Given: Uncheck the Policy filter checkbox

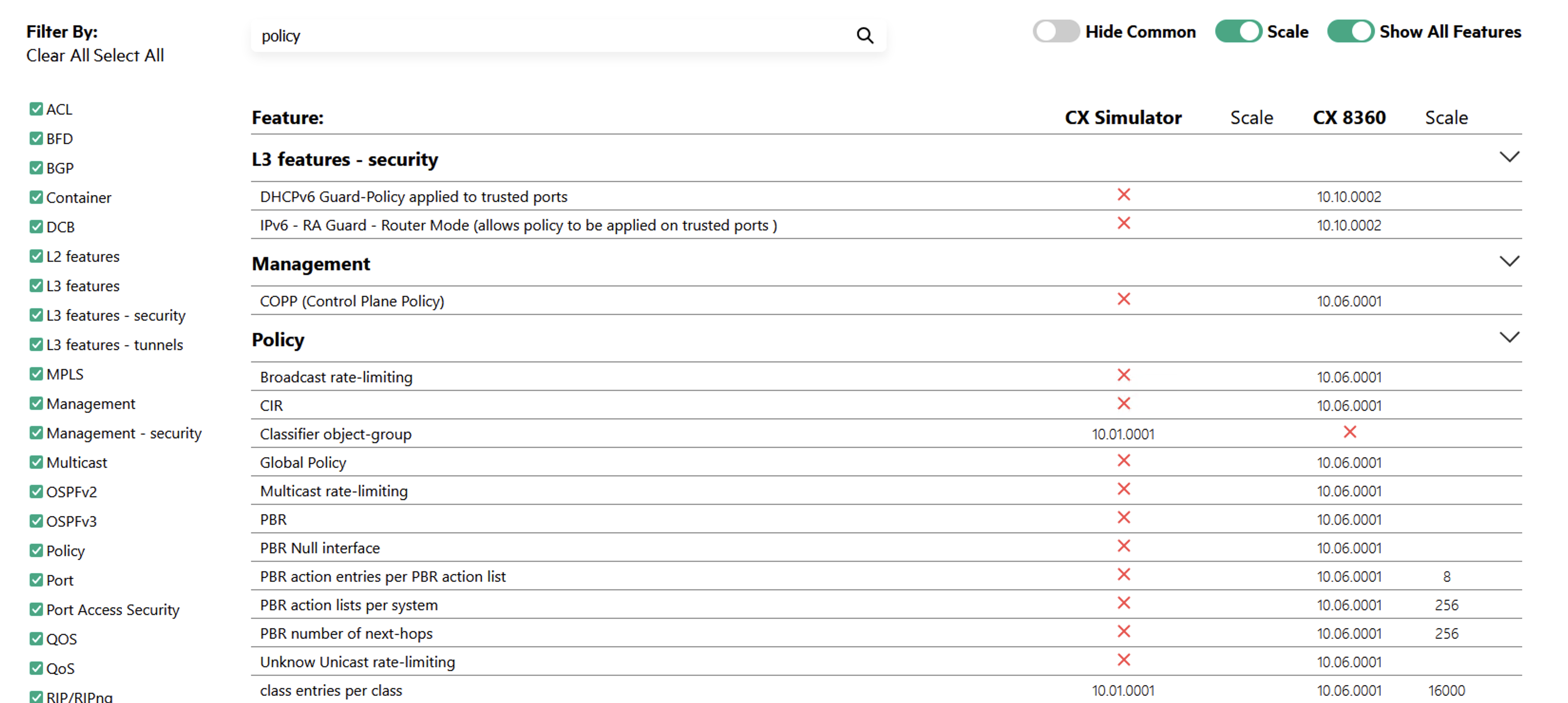Looking at the screenshot, I should pyautogui.click(x=36, y=550).
